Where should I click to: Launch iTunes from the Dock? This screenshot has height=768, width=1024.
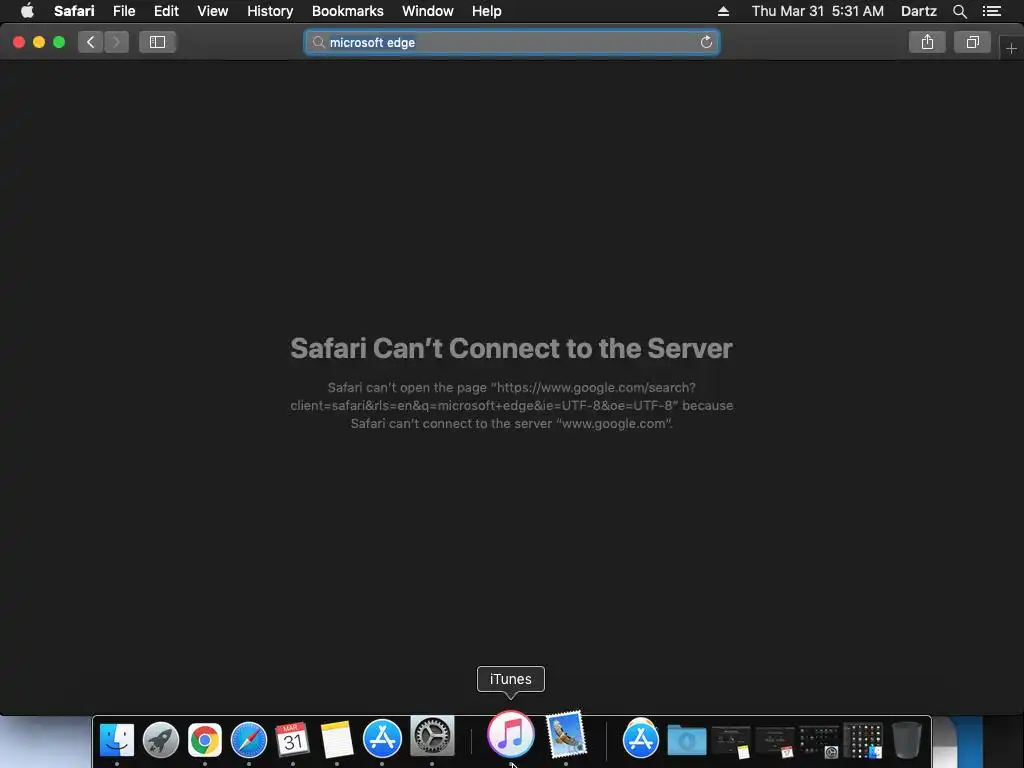(511, 734)
